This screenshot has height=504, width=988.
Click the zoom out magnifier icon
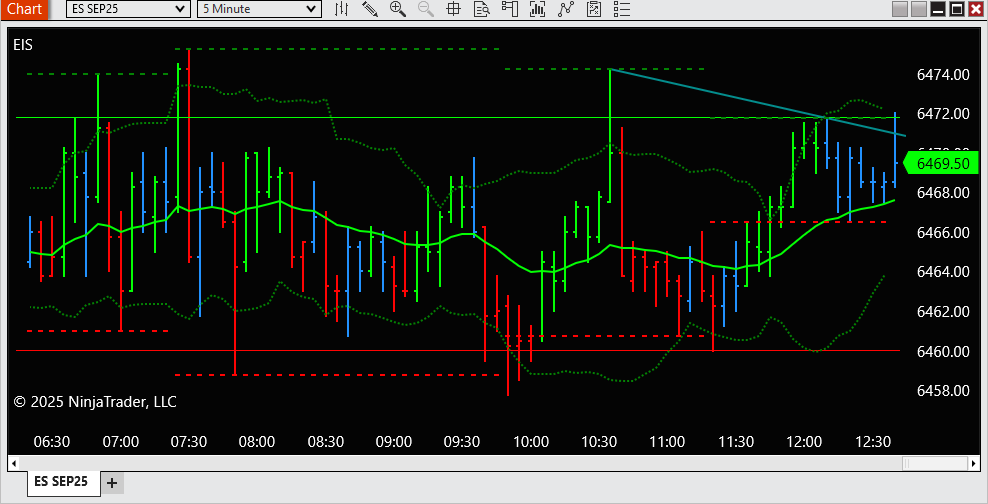pyautogui.click(x=426, y=9)
